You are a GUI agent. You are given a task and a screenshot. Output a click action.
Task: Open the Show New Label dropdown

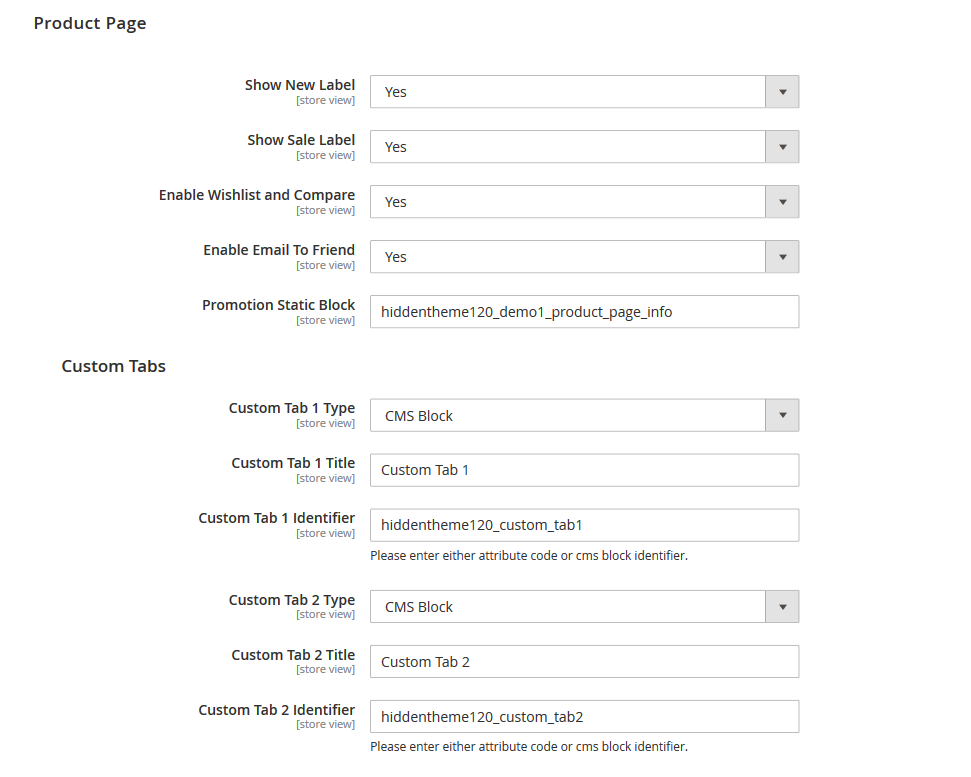click(583, 91)
